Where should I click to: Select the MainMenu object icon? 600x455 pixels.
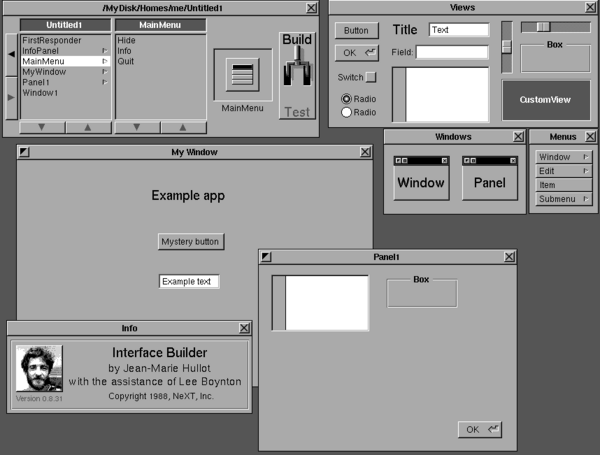tap(243, 75)
